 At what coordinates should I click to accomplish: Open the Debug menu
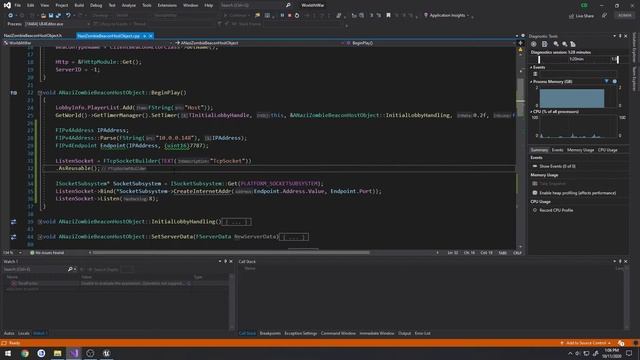point(96,5)
